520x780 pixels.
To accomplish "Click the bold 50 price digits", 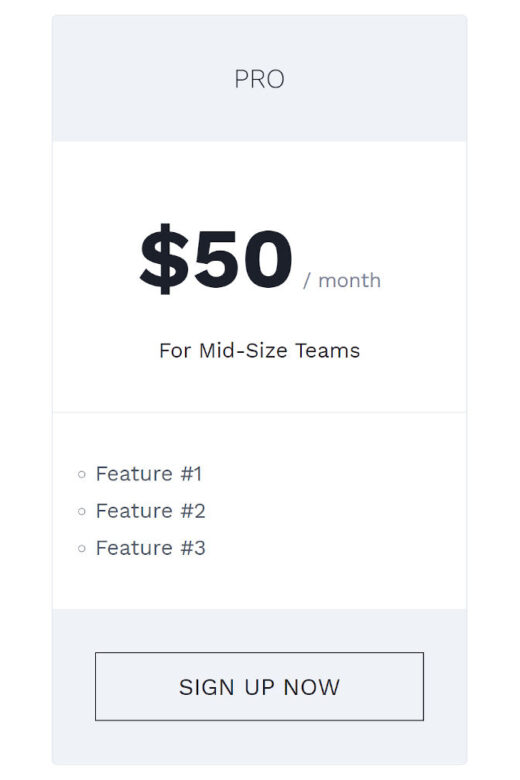I will (x=243, y=259).
